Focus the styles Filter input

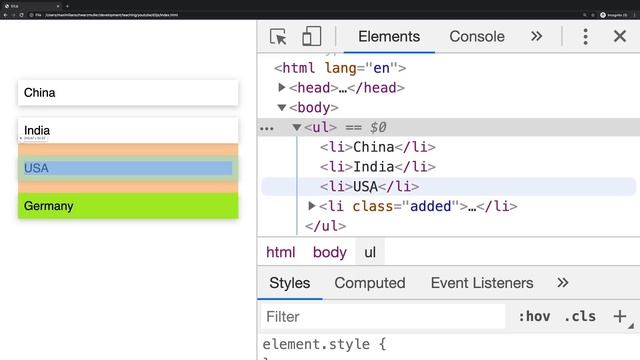tap(383, 317)
